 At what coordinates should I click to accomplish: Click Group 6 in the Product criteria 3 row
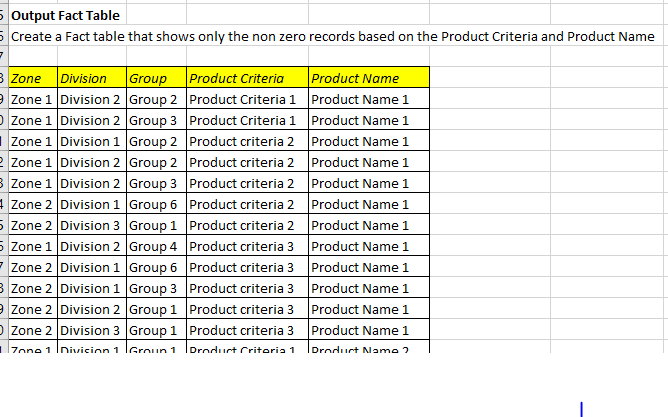tap(156, 267)
